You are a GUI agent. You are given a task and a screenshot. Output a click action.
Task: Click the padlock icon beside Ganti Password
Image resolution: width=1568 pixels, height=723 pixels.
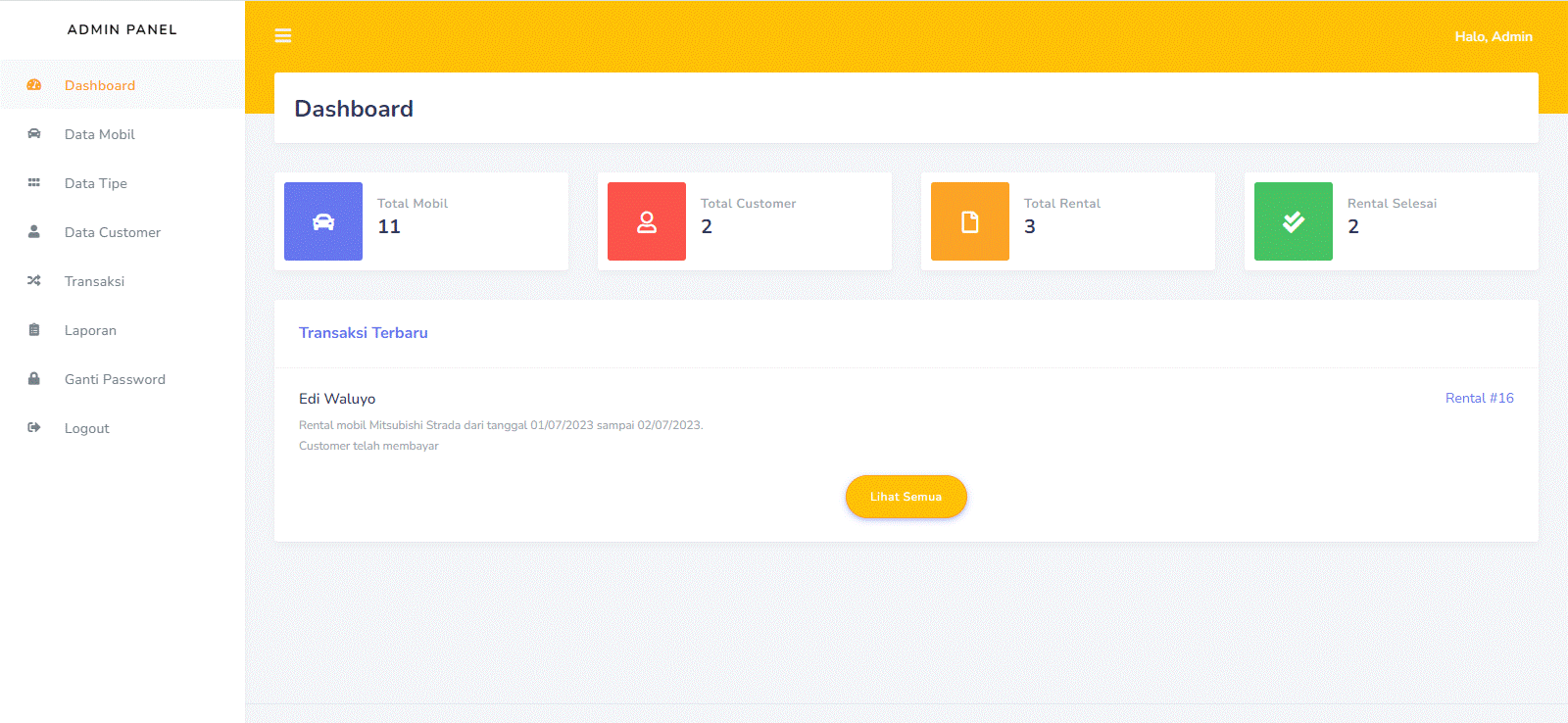[x=34, y=379]
